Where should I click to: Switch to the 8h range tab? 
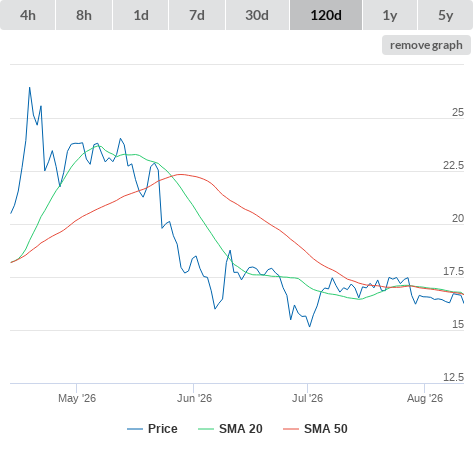tap(84, 15)
